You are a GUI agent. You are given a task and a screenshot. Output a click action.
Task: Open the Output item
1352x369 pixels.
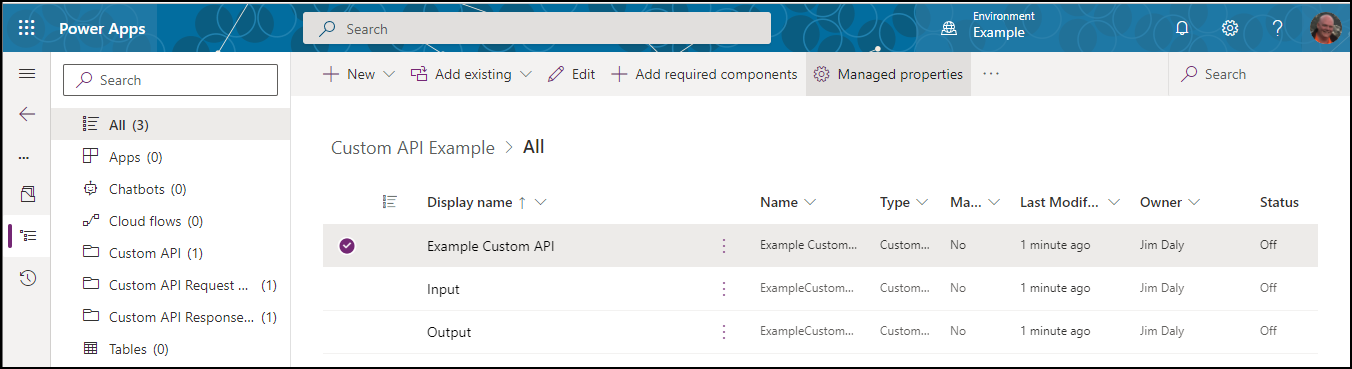449,332
